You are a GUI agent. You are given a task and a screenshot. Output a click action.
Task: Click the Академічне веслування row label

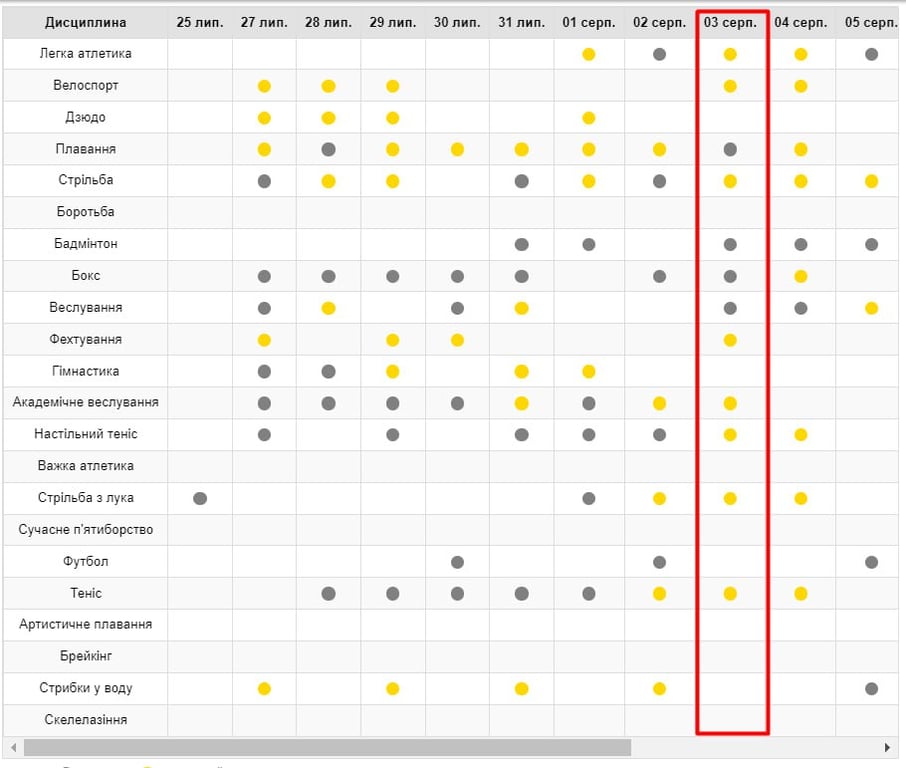pos(85,403)
